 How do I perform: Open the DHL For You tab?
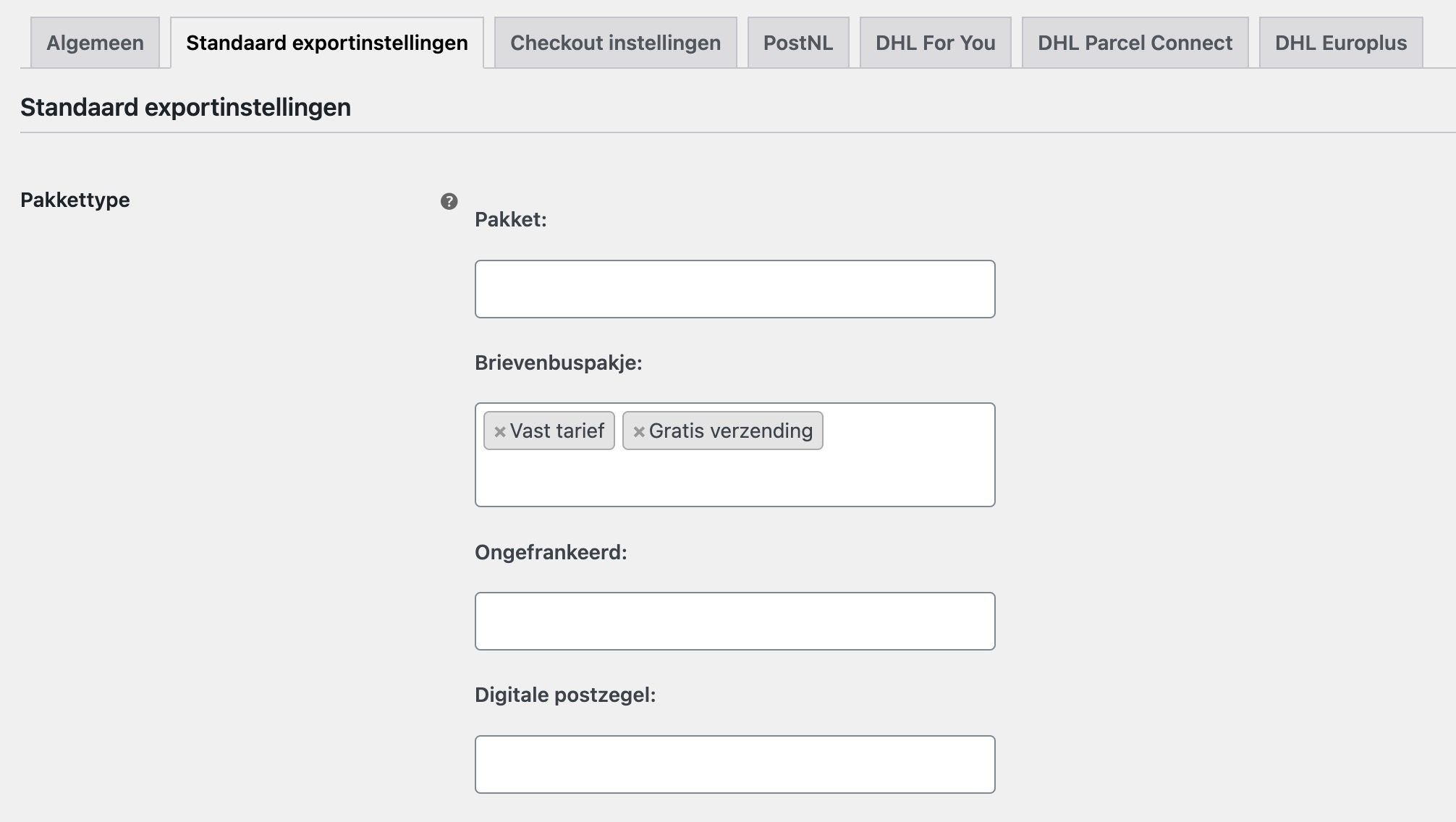tap(934, 42)
